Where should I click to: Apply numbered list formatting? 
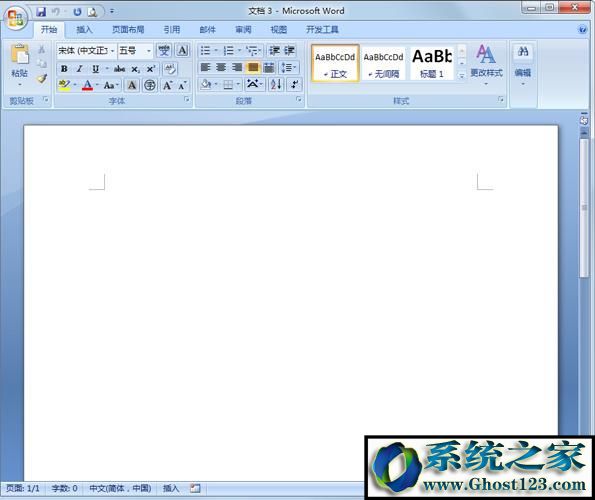click(x=228, y=50)
